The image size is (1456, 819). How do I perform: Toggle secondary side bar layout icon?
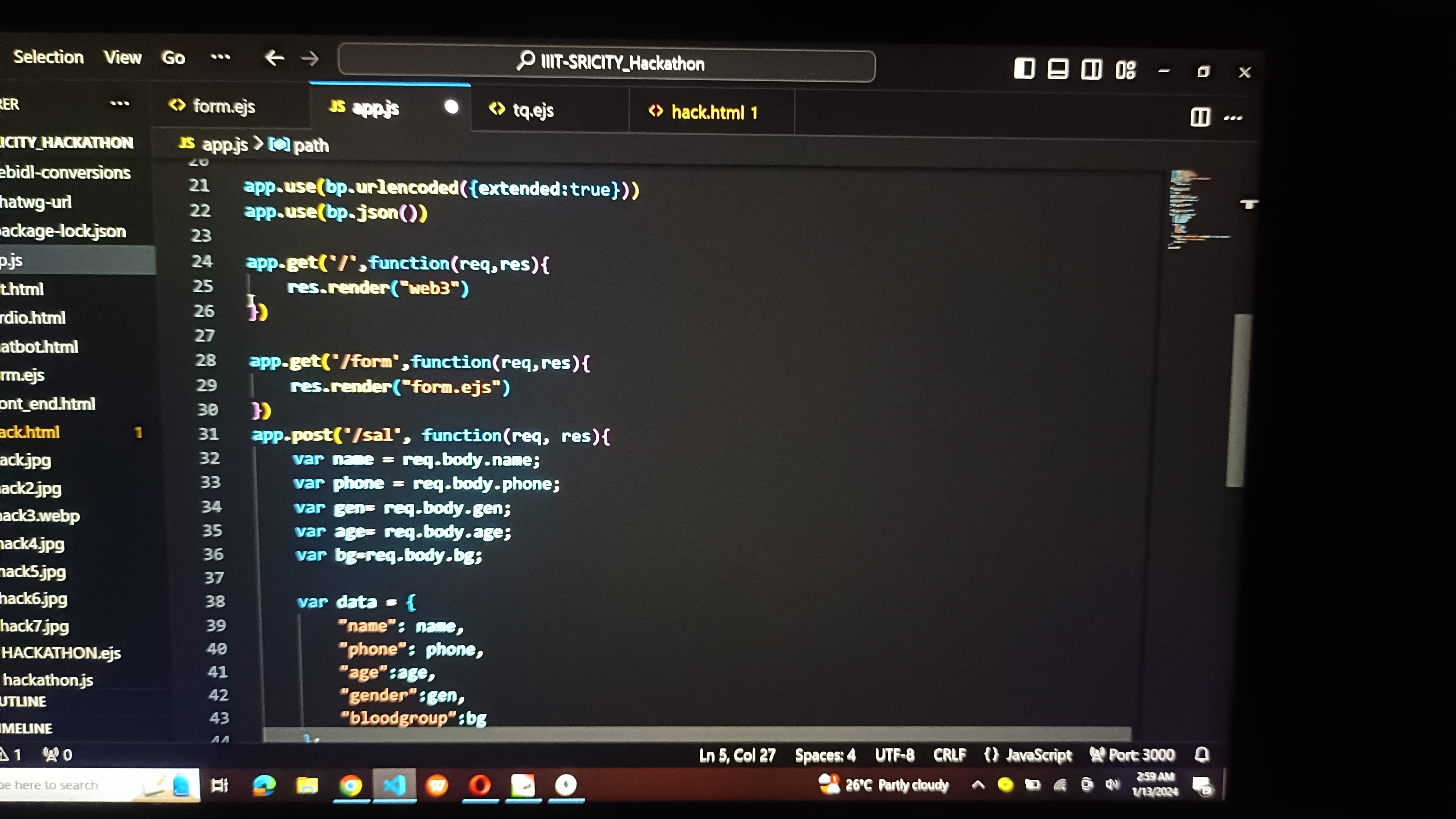(1091, 70)
